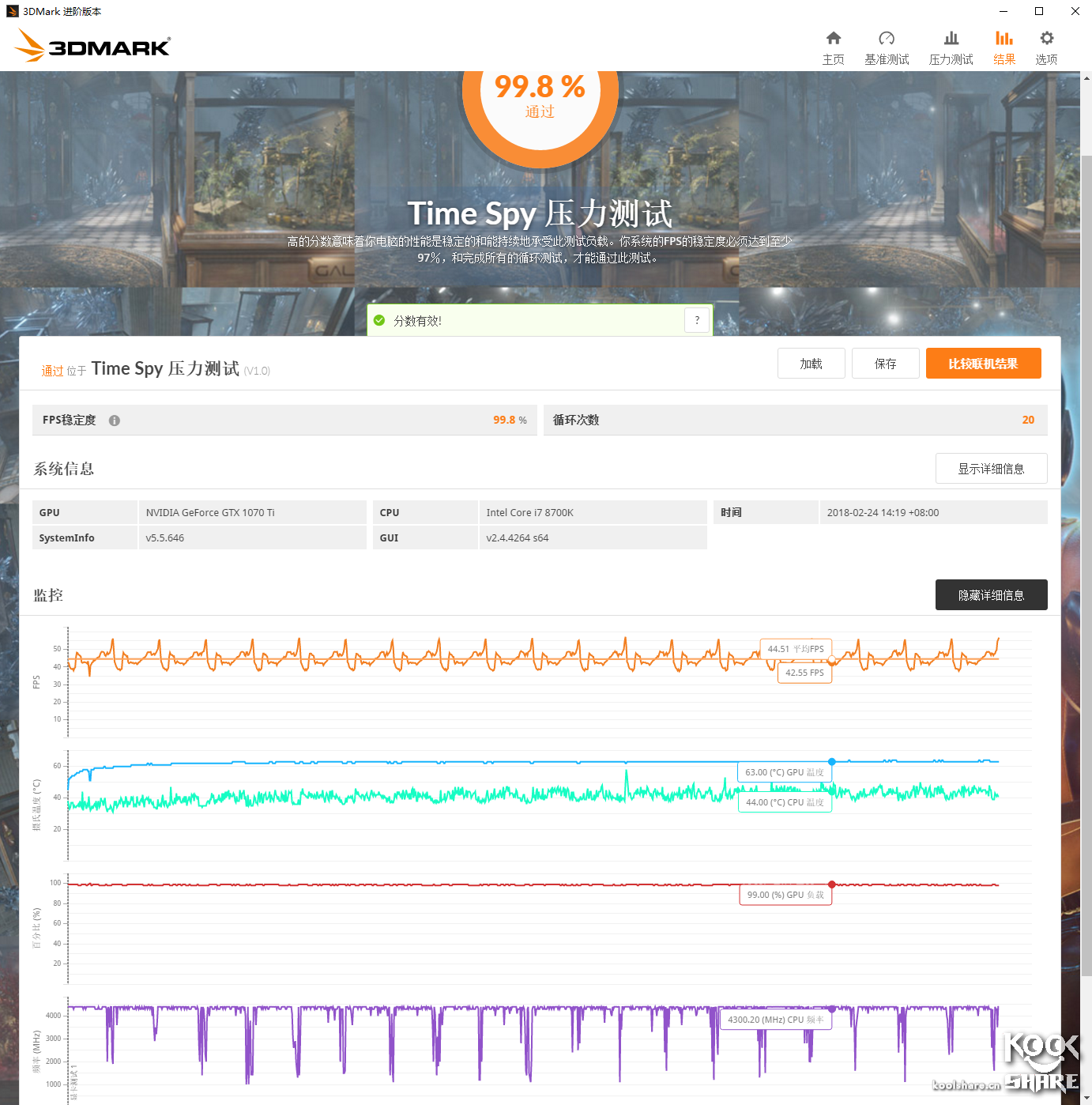Click the 63.00 GPU temperature marker
The width and height of the screenshot is (1092, 1105).
click(x=831, y=762)
